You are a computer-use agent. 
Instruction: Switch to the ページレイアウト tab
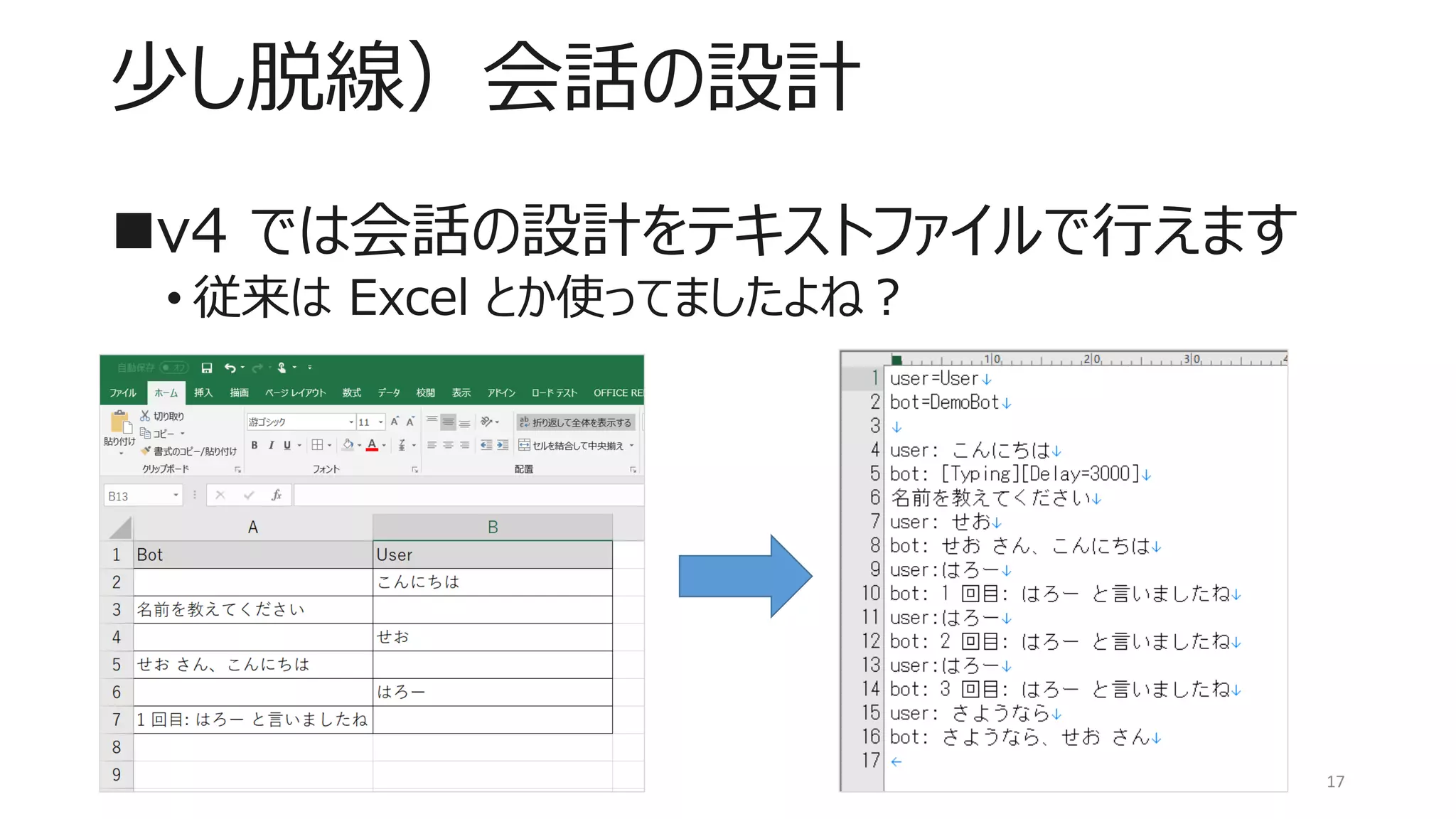(295, 393)
